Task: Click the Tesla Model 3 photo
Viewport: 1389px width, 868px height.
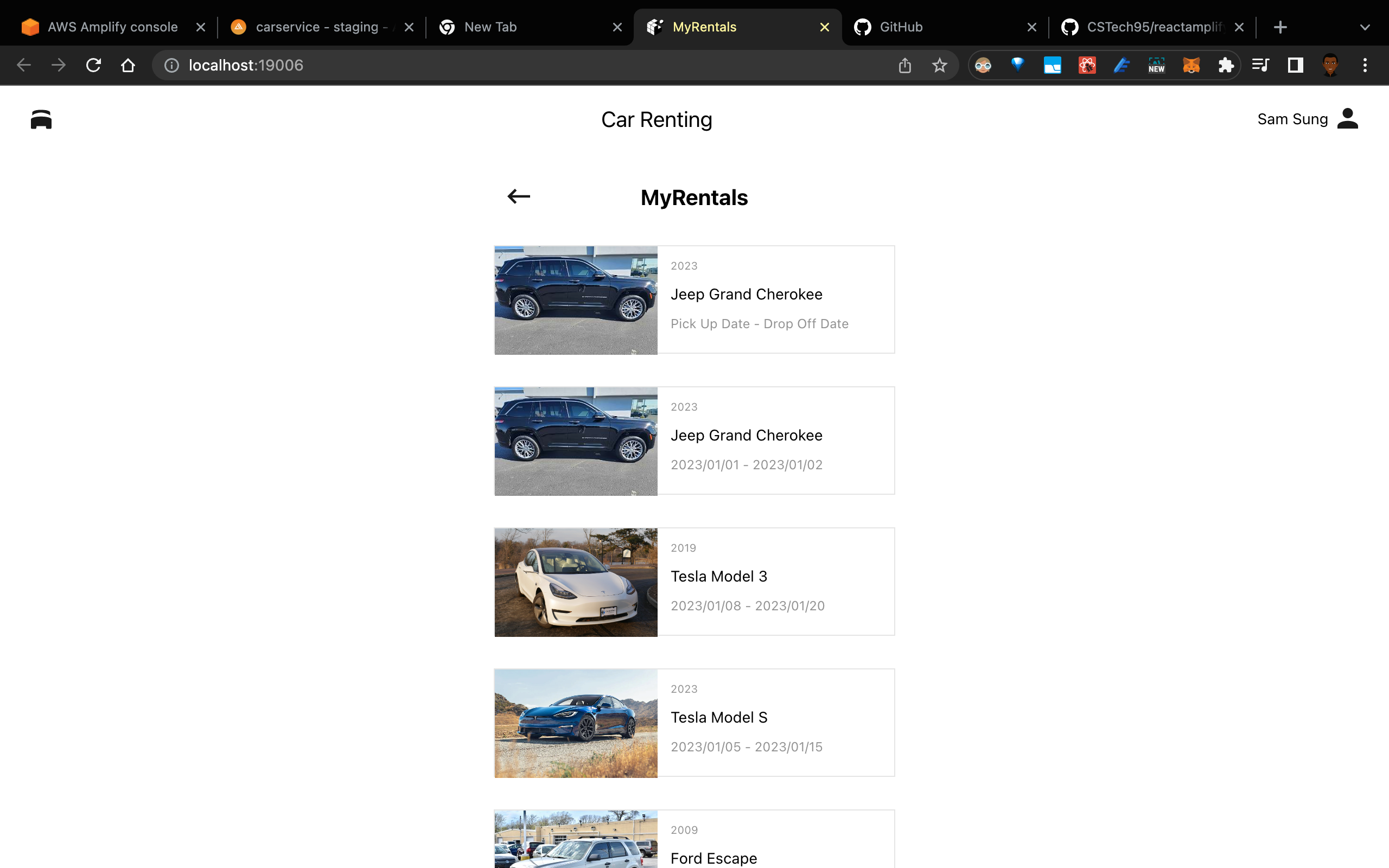Action: click(575, 582)
